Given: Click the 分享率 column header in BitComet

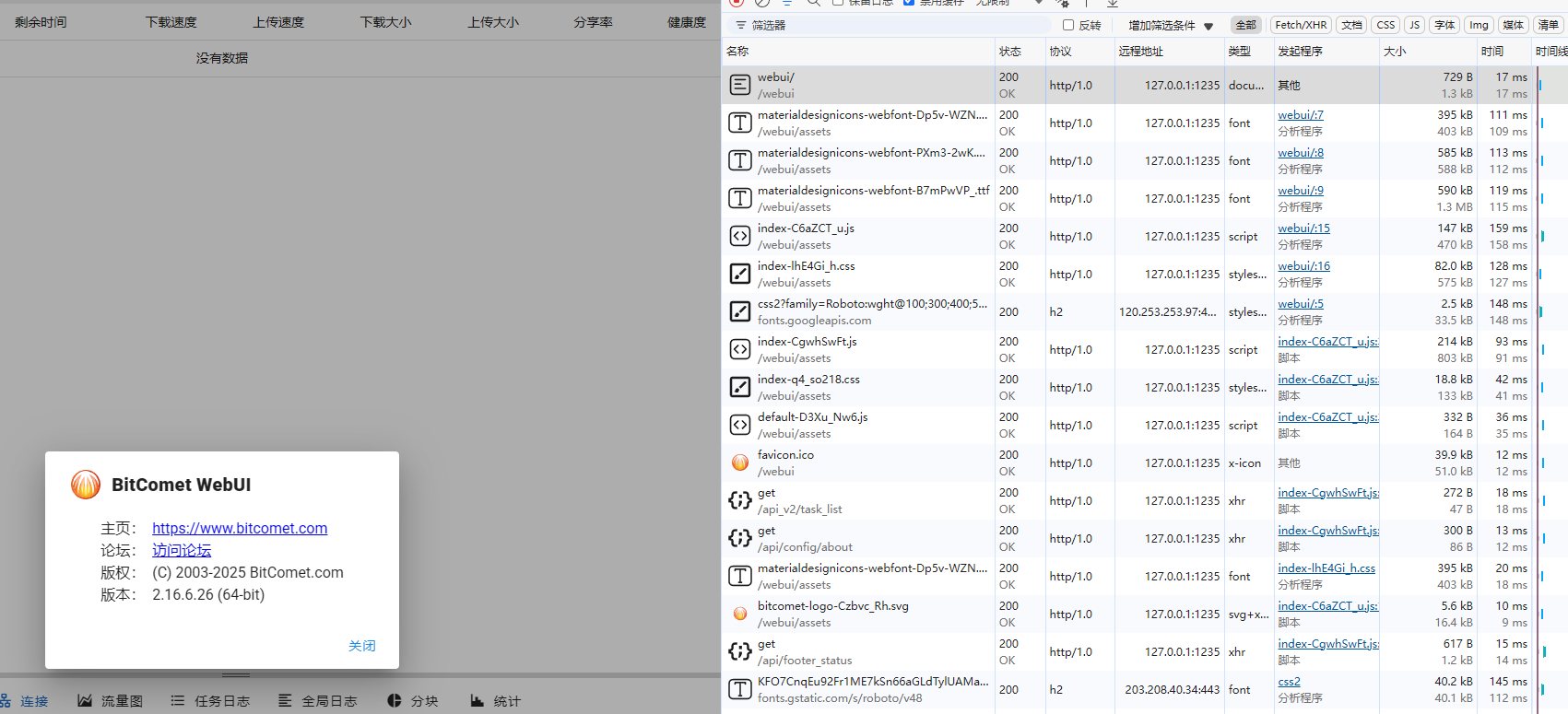Looking at the screenshot, I should tap(593, 22).
